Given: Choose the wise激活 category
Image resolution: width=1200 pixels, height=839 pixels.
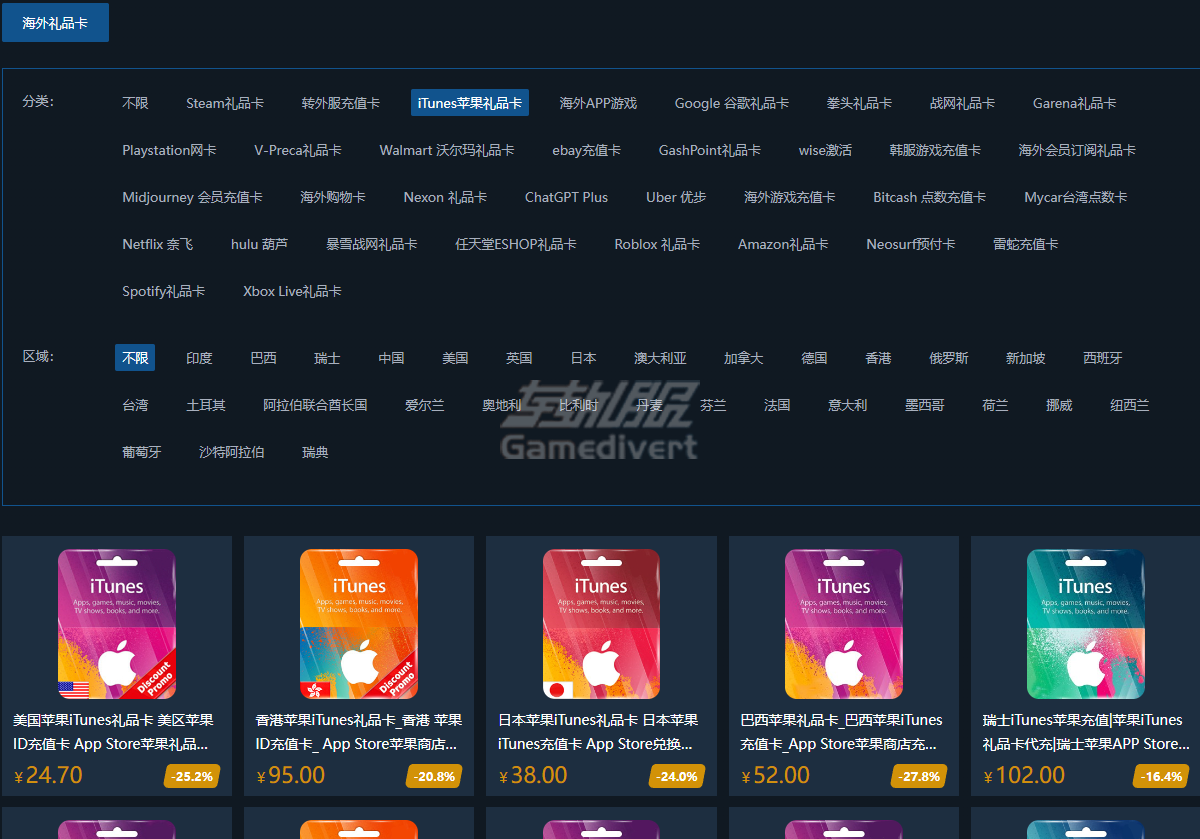Looking at the screenshot, I should point(825,150).
